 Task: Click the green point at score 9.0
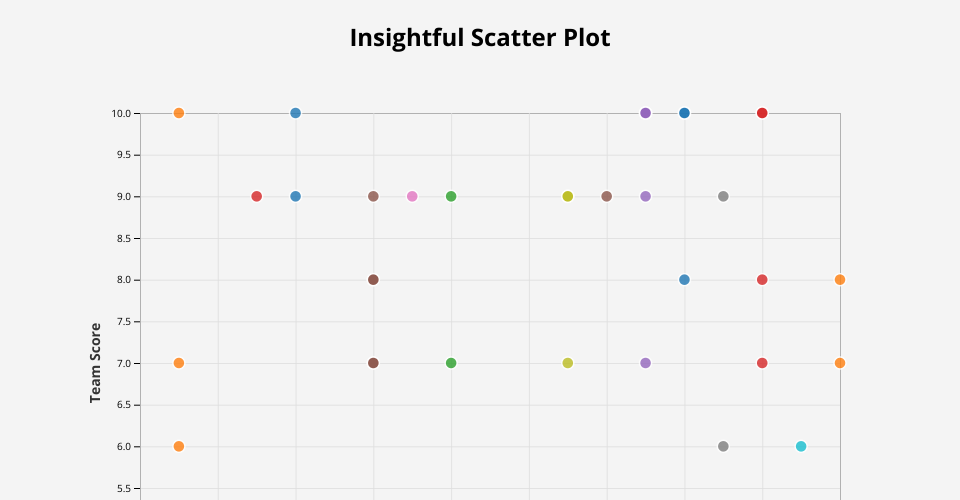tap(451, 196)
